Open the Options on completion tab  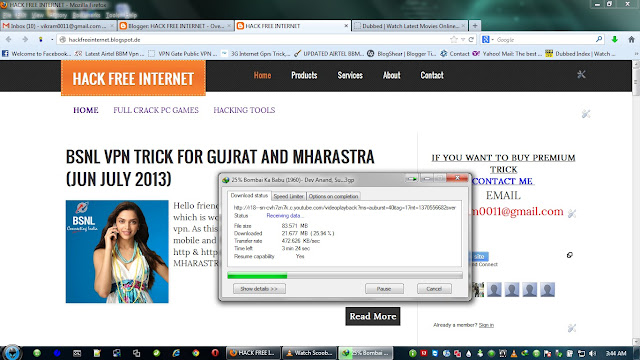333,196
